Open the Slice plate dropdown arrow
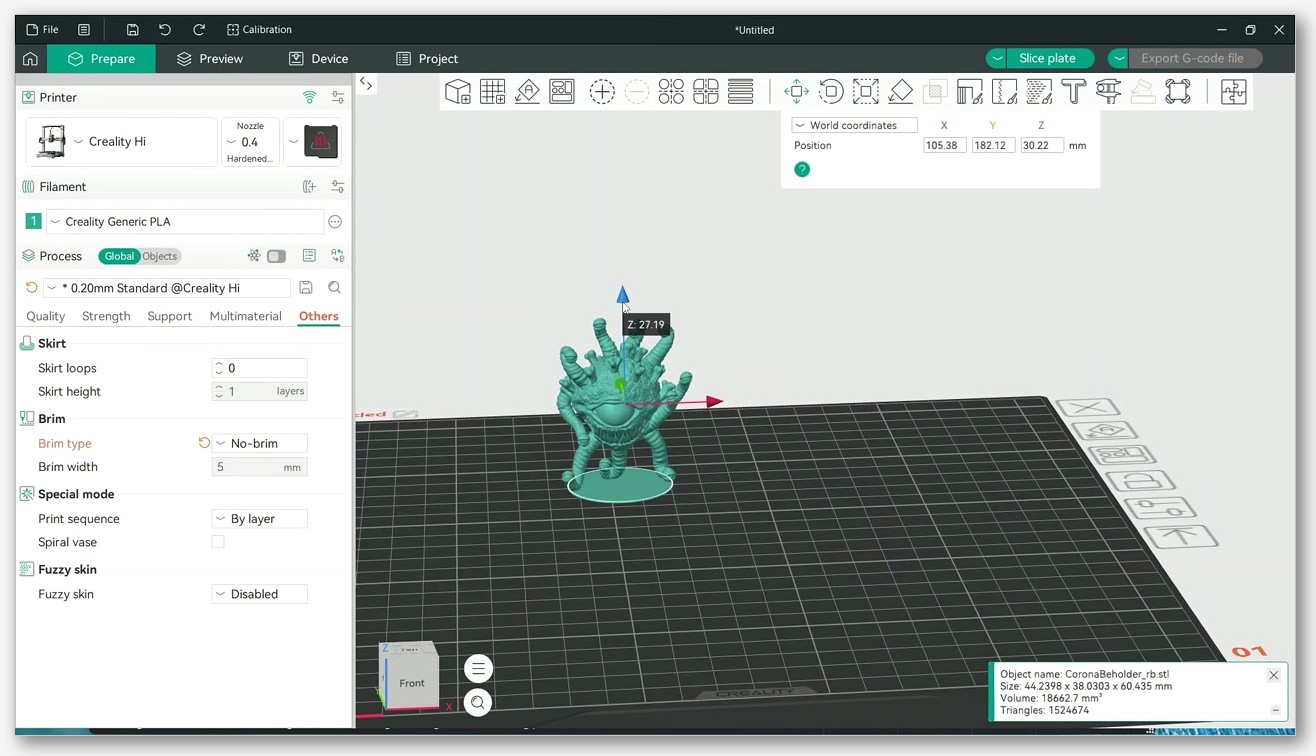Image resolution: width=1316 pixels, height=756 pixels. [997, 59]
